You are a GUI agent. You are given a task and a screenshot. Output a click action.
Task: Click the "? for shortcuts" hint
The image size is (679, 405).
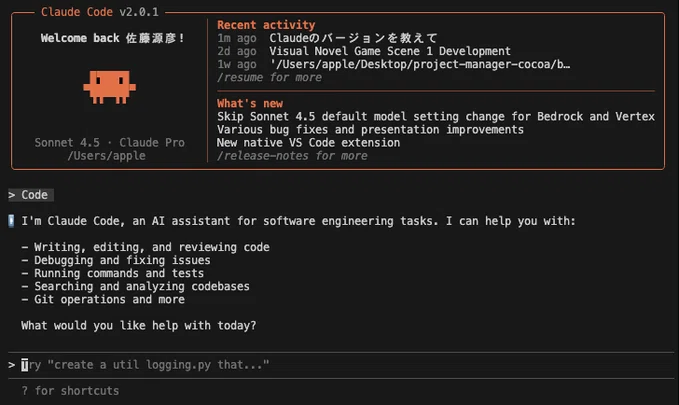(x=70, y=391)
